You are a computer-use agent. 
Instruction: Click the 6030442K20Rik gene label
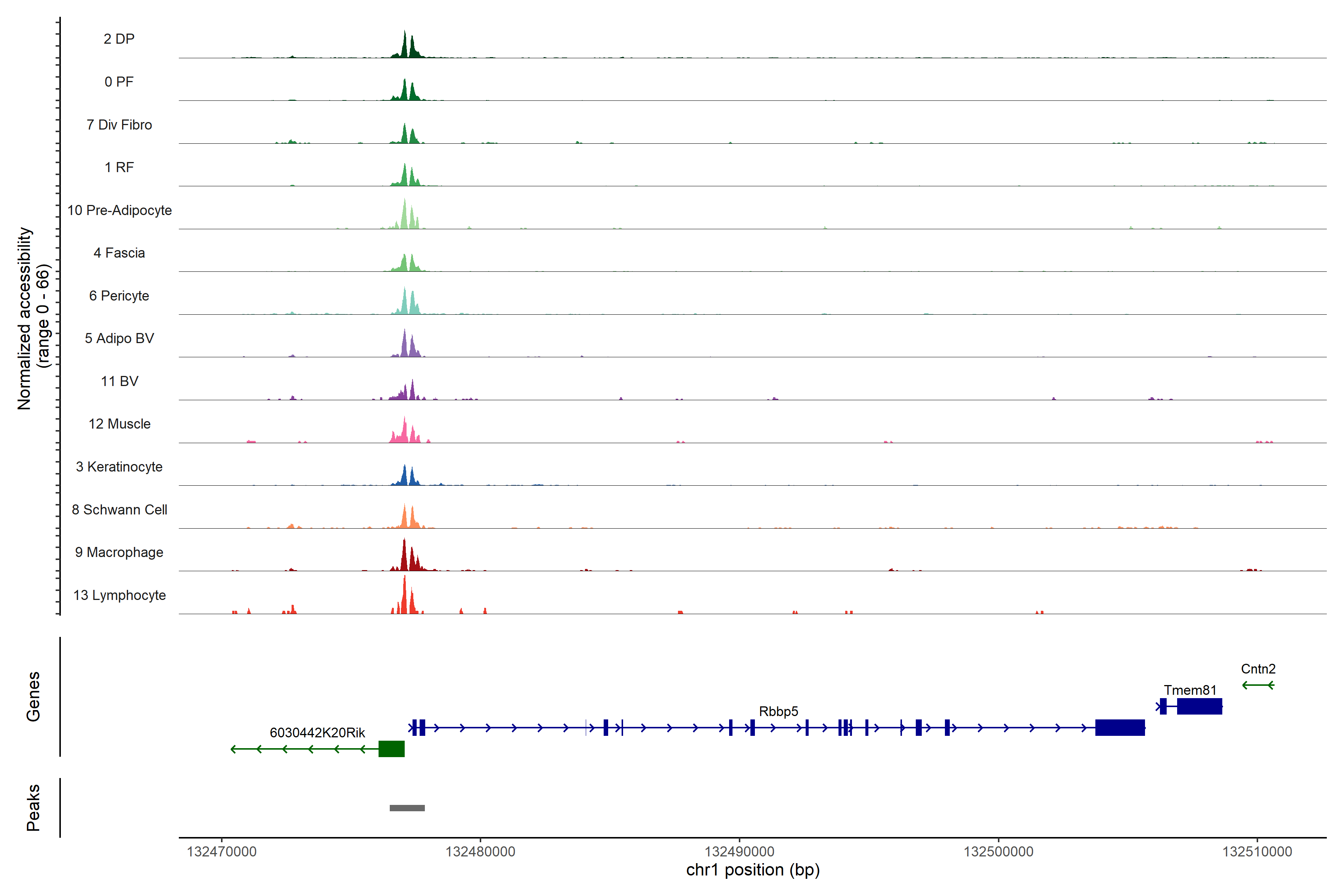pos(317,732)
